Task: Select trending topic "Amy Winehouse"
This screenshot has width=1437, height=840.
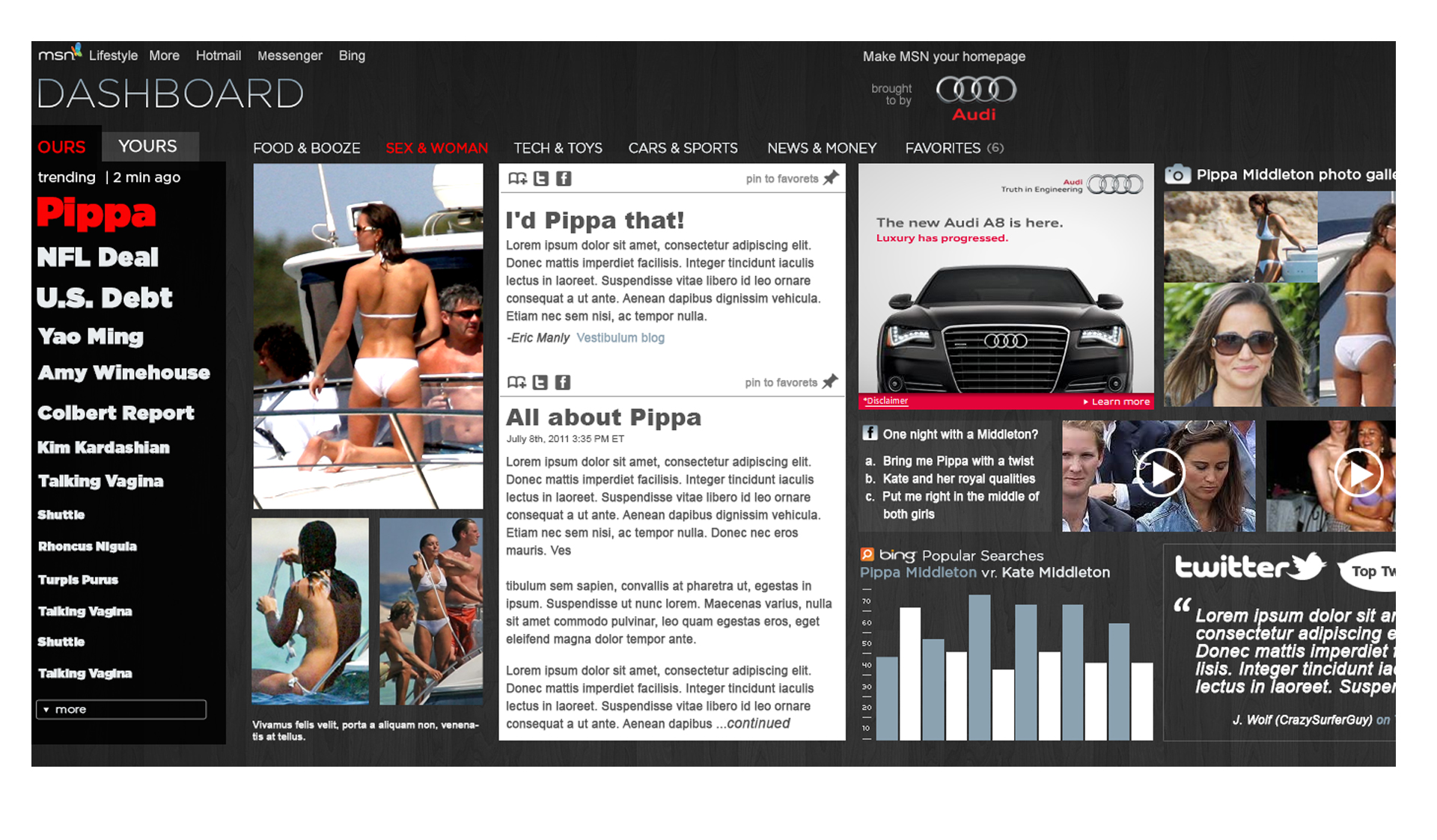Action: pos(124,373)
